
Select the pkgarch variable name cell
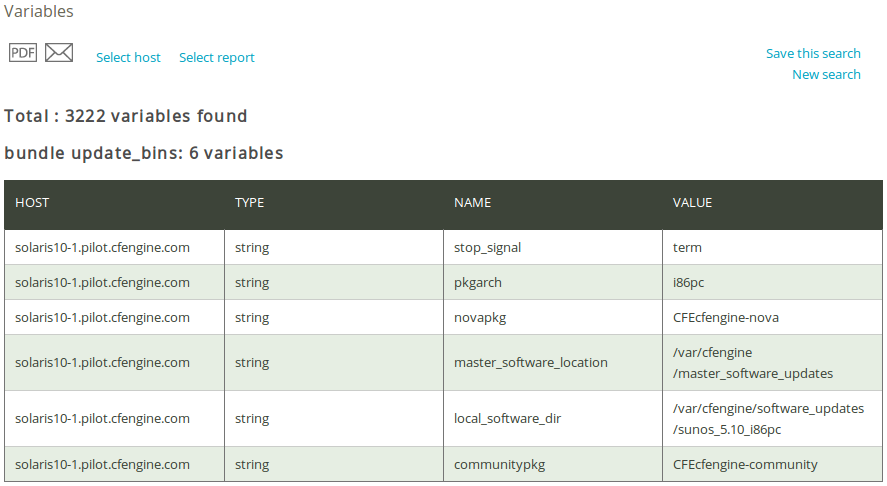pos(553,282)
